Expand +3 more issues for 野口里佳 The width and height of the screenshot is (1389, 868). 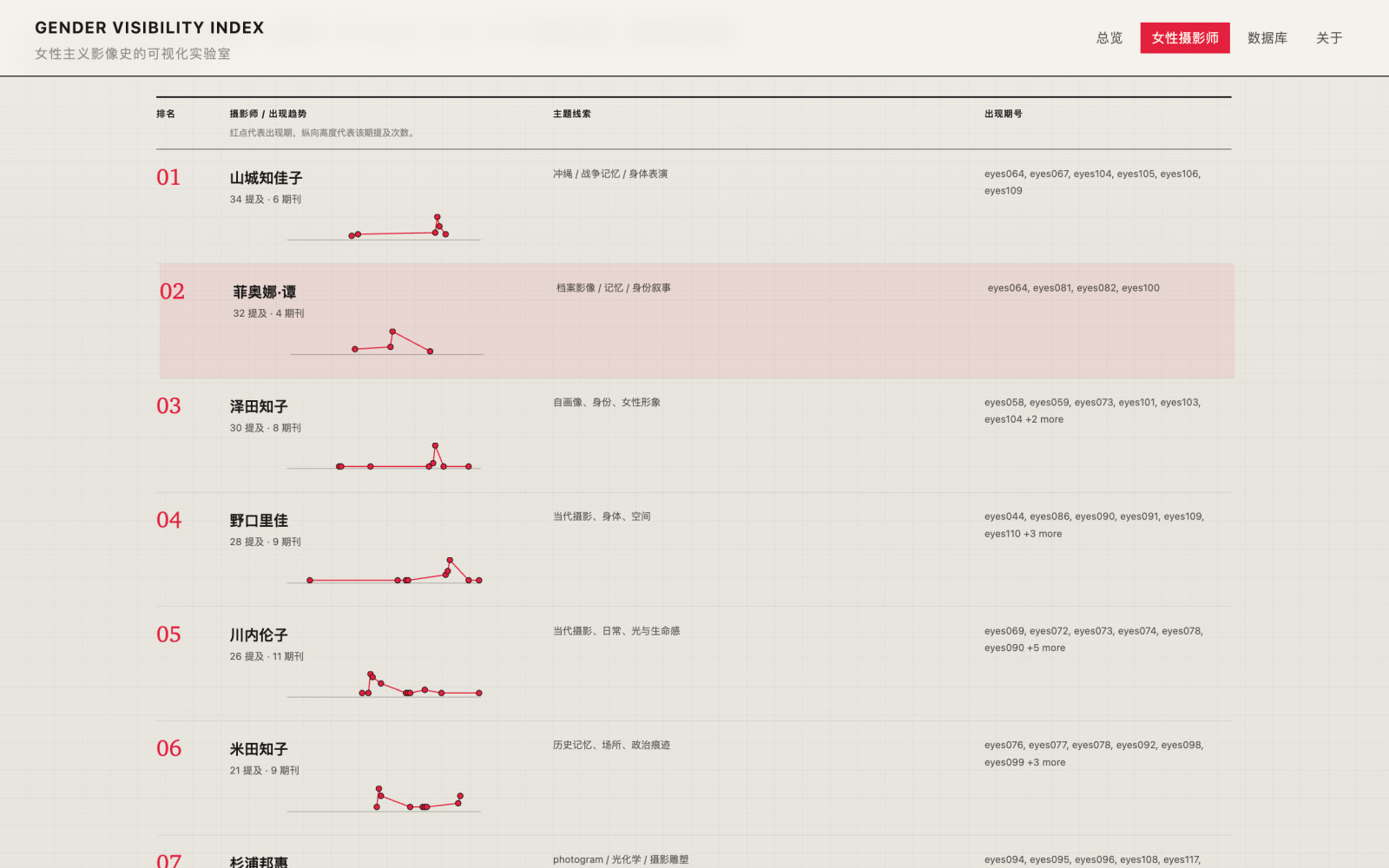(1043, 534)
